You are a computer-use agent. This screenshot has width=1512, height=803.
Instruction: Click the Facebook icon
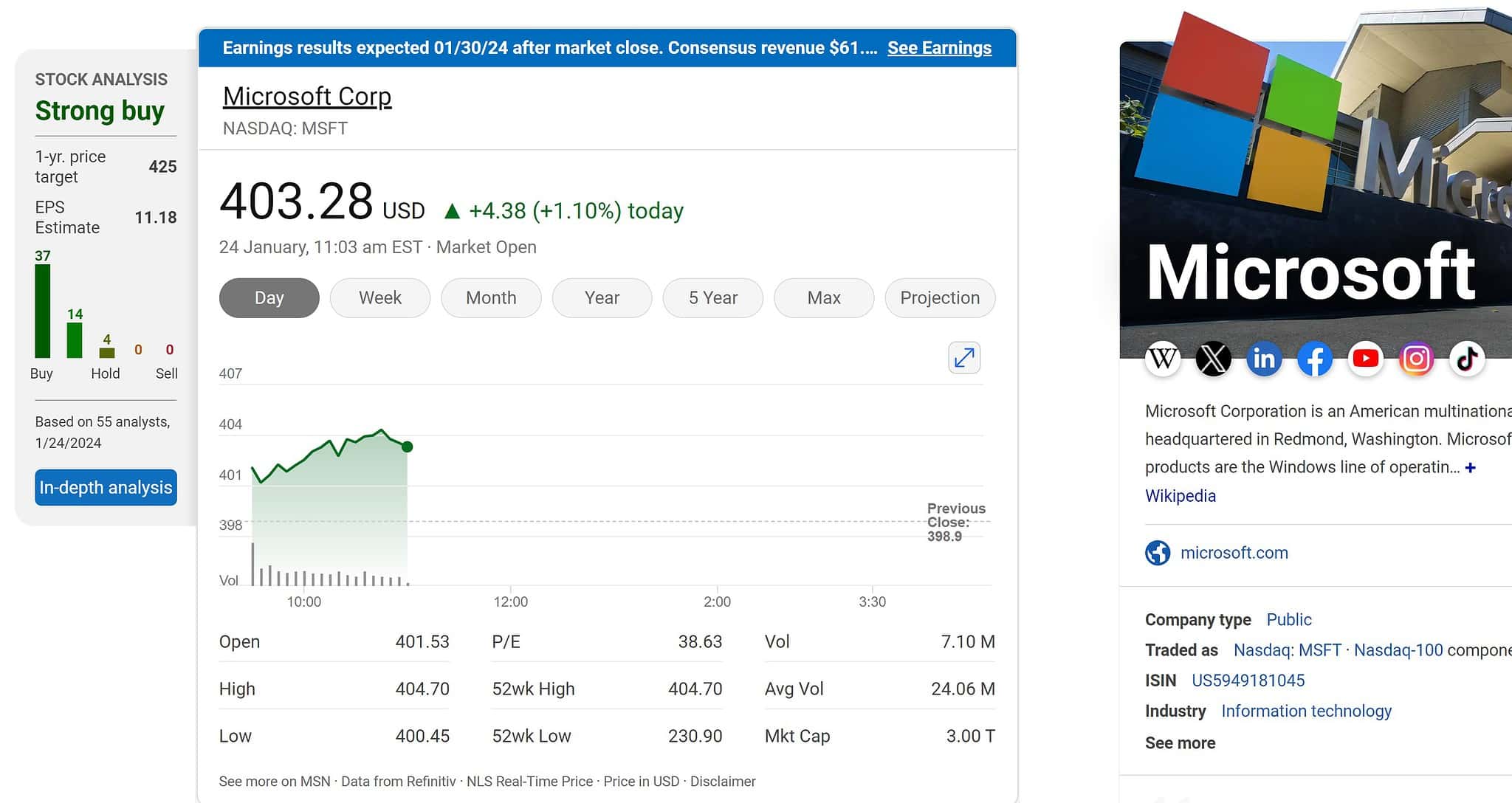1315,359
